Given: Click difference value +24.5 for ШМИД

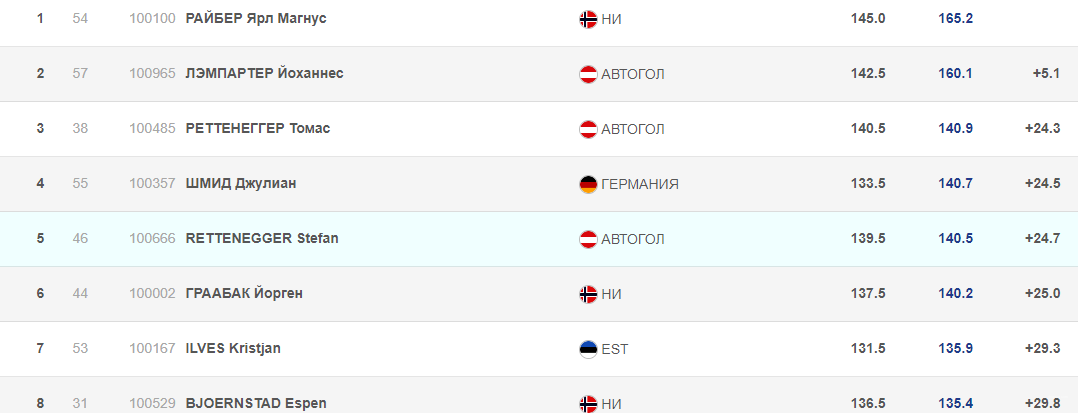Looking at the screenshot, I should [1042, 183].
